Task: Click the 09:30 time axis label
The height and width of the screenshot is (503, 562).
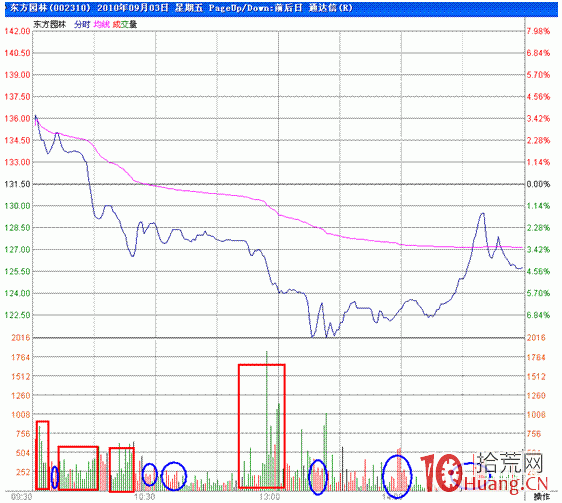Action: pyautogui.click(x=22, y=497)
